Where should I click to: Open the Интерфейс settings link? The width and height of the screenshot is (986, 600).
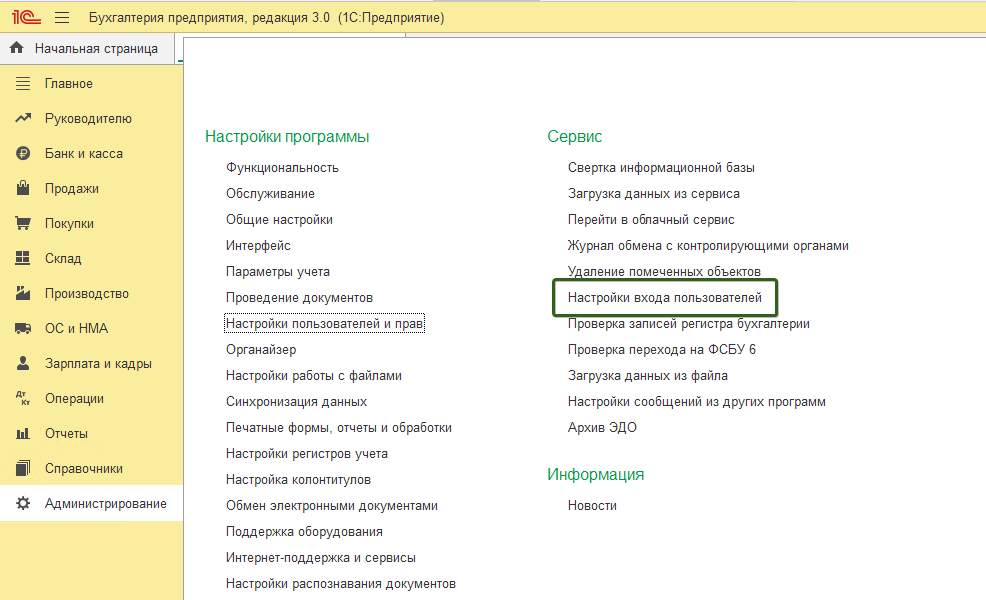(258, 245)
